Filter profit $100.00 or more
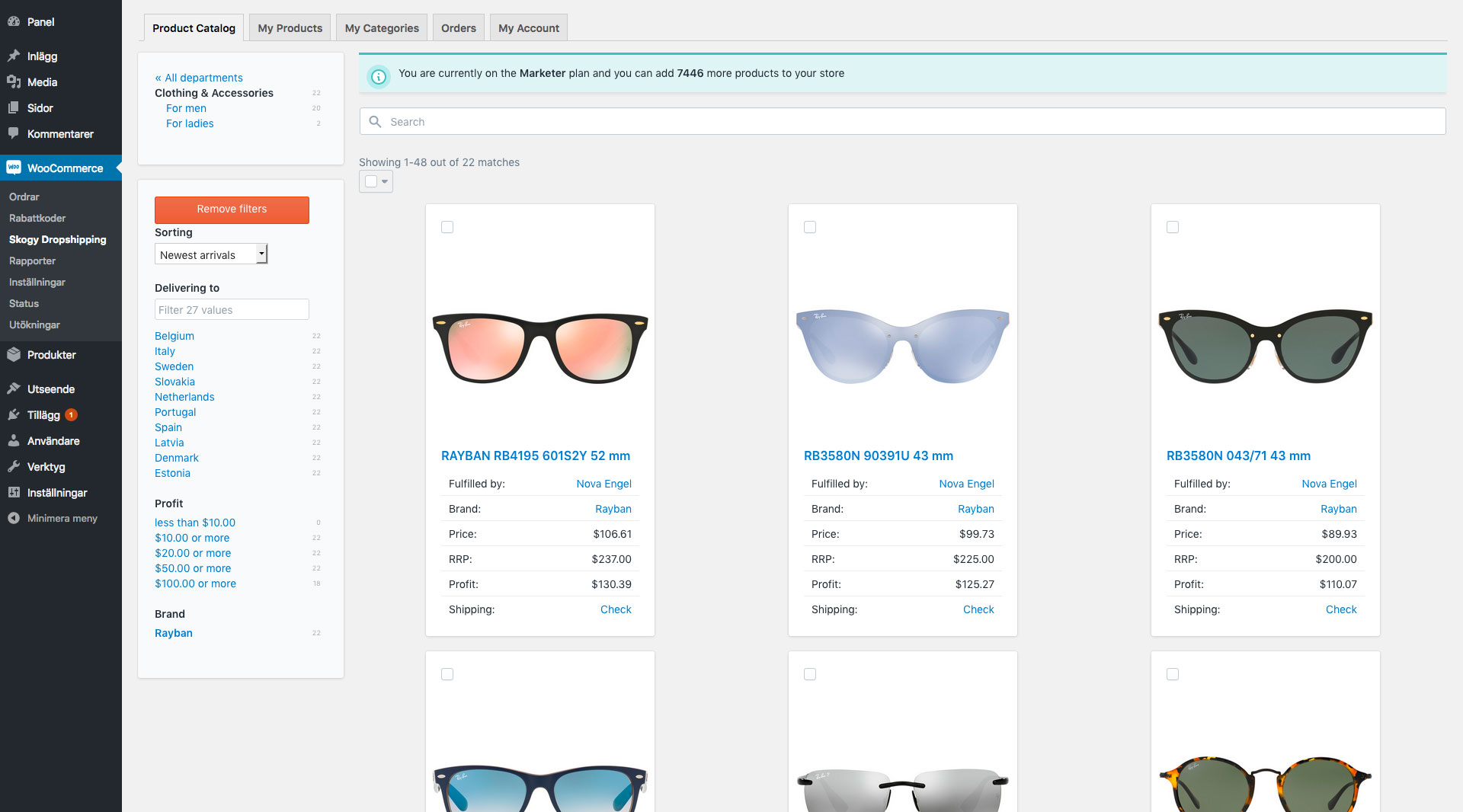This screenshot has height=812, width=1463. coord(195,583)
